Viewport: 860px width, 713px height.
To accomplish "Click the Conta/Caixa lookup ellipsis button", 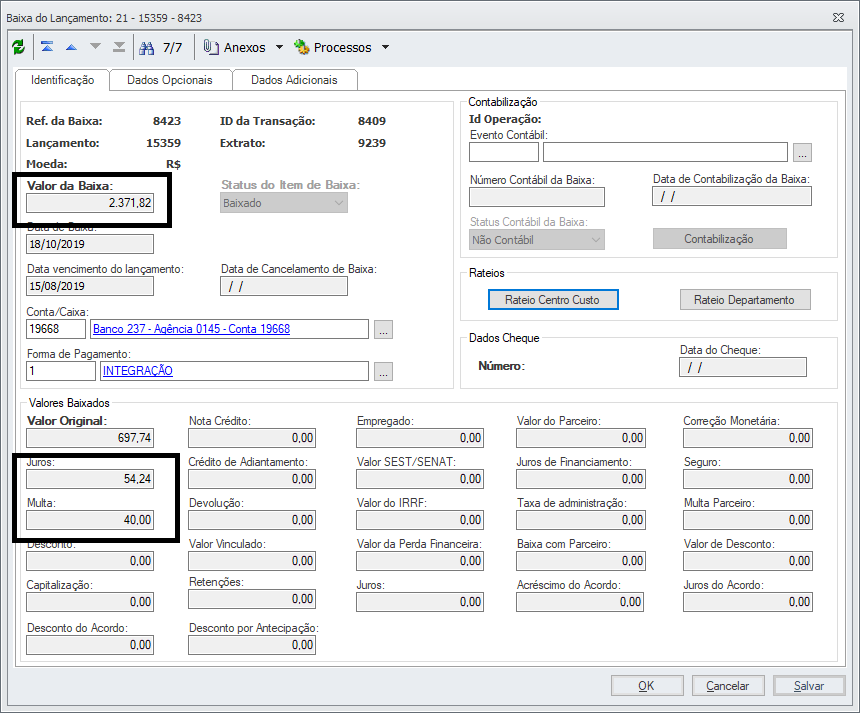I will coord(383,330).
